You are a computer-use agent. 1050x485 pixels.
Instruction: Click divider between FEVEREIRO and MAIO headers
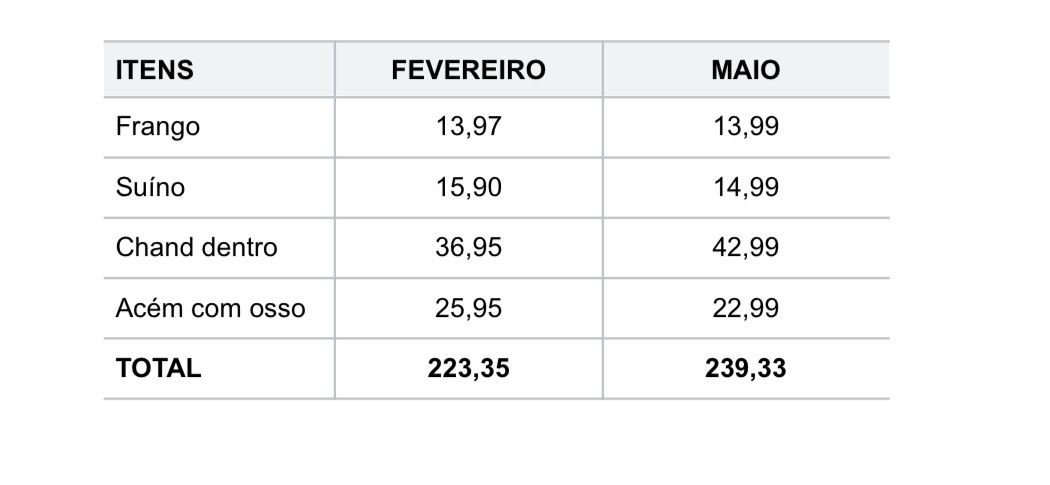[603, 70]
